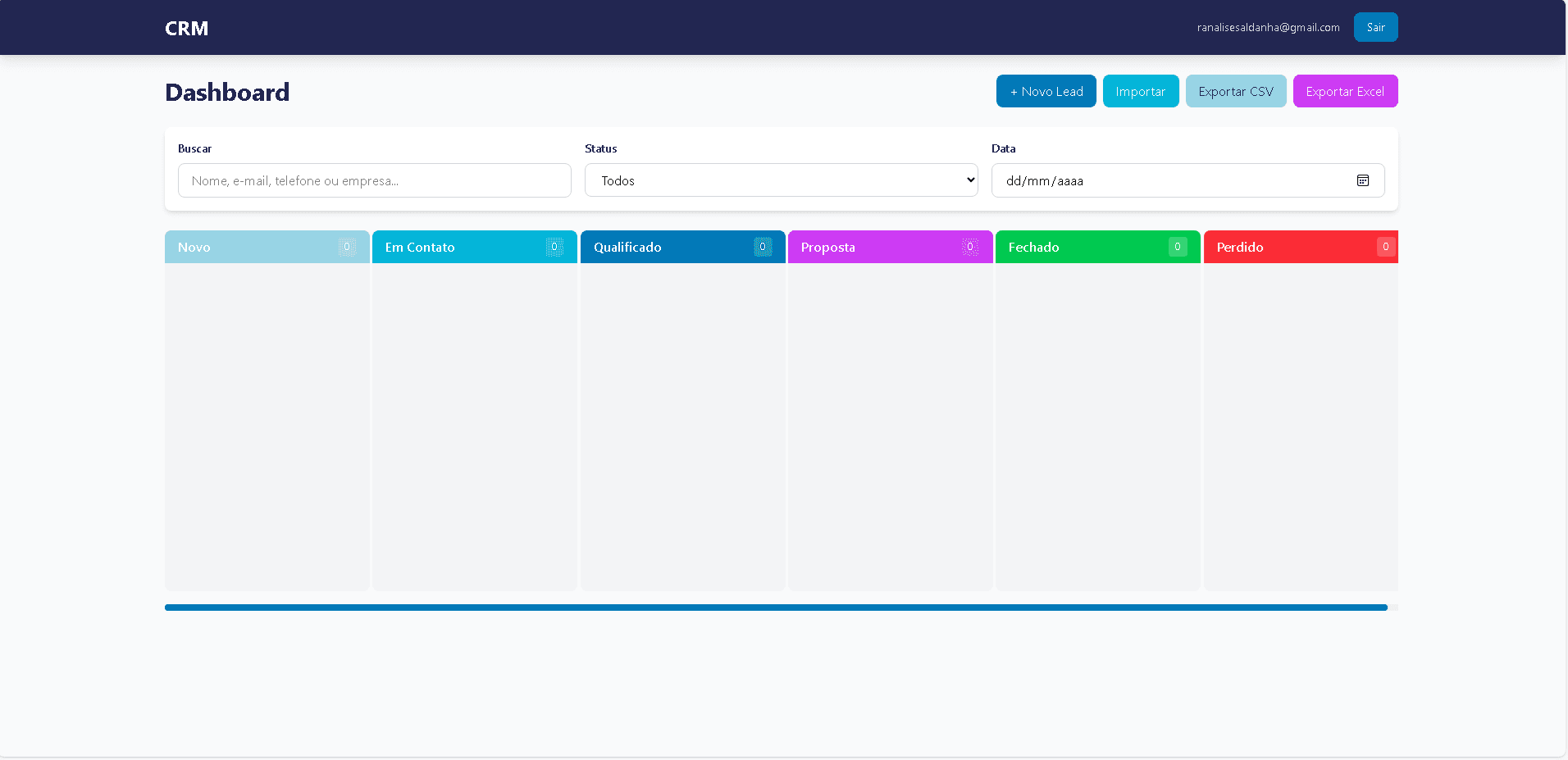Click inside the Buscar search field
The image size is (1568, 760).
(374, 180)
